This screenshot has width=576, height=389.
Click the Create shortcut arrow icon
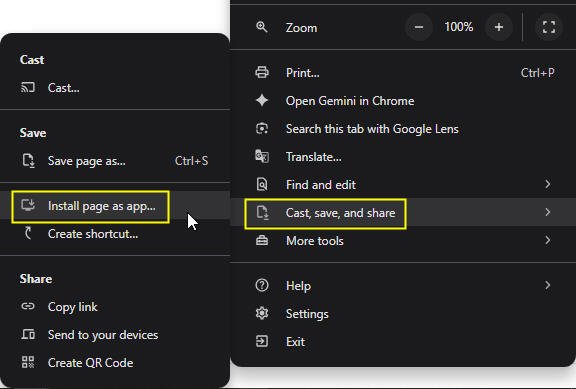coord(28,233)
